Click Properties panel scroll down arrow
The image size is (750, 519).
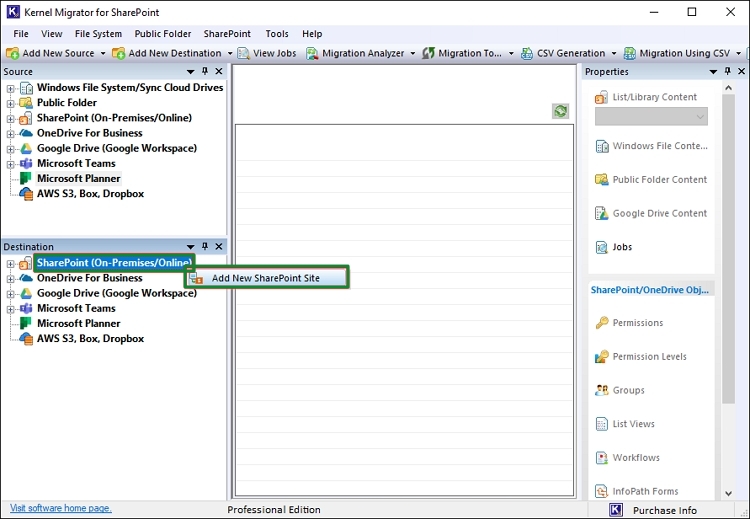pos(728,493)
